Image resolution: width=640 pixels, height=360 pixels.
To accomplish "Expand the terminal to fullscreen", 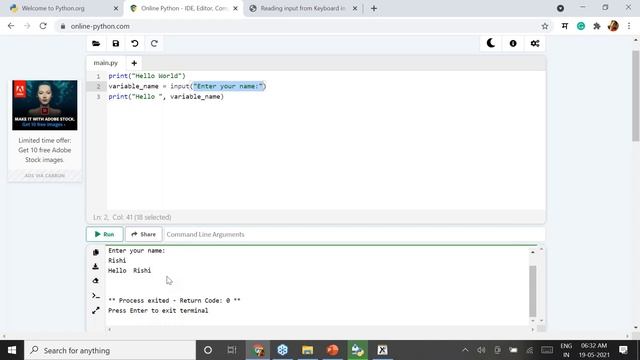I will pos(96,311).
